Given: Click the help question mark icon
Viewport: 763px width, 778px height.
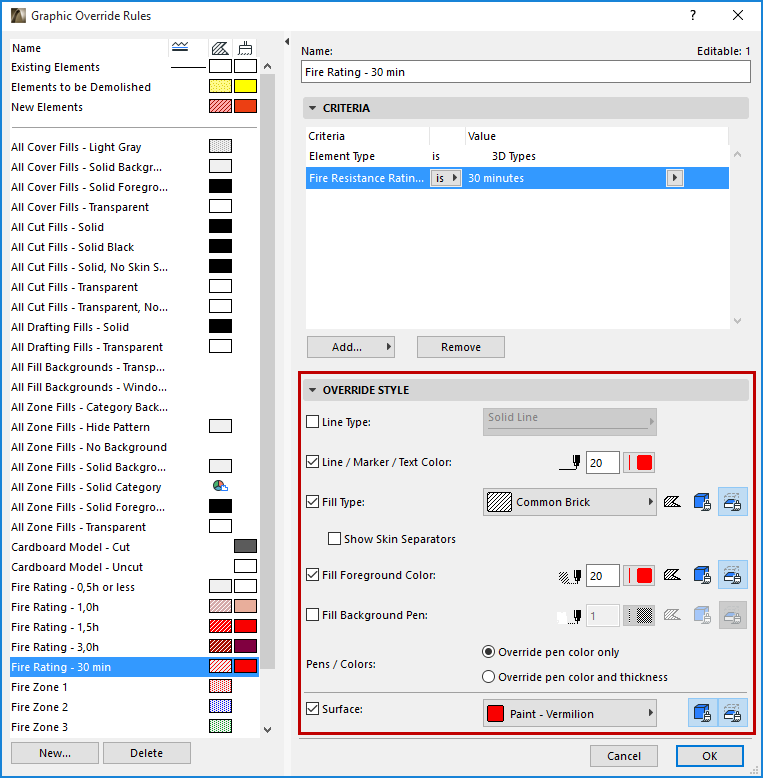Looking at the screenshot, I should (x=693, y=15).
